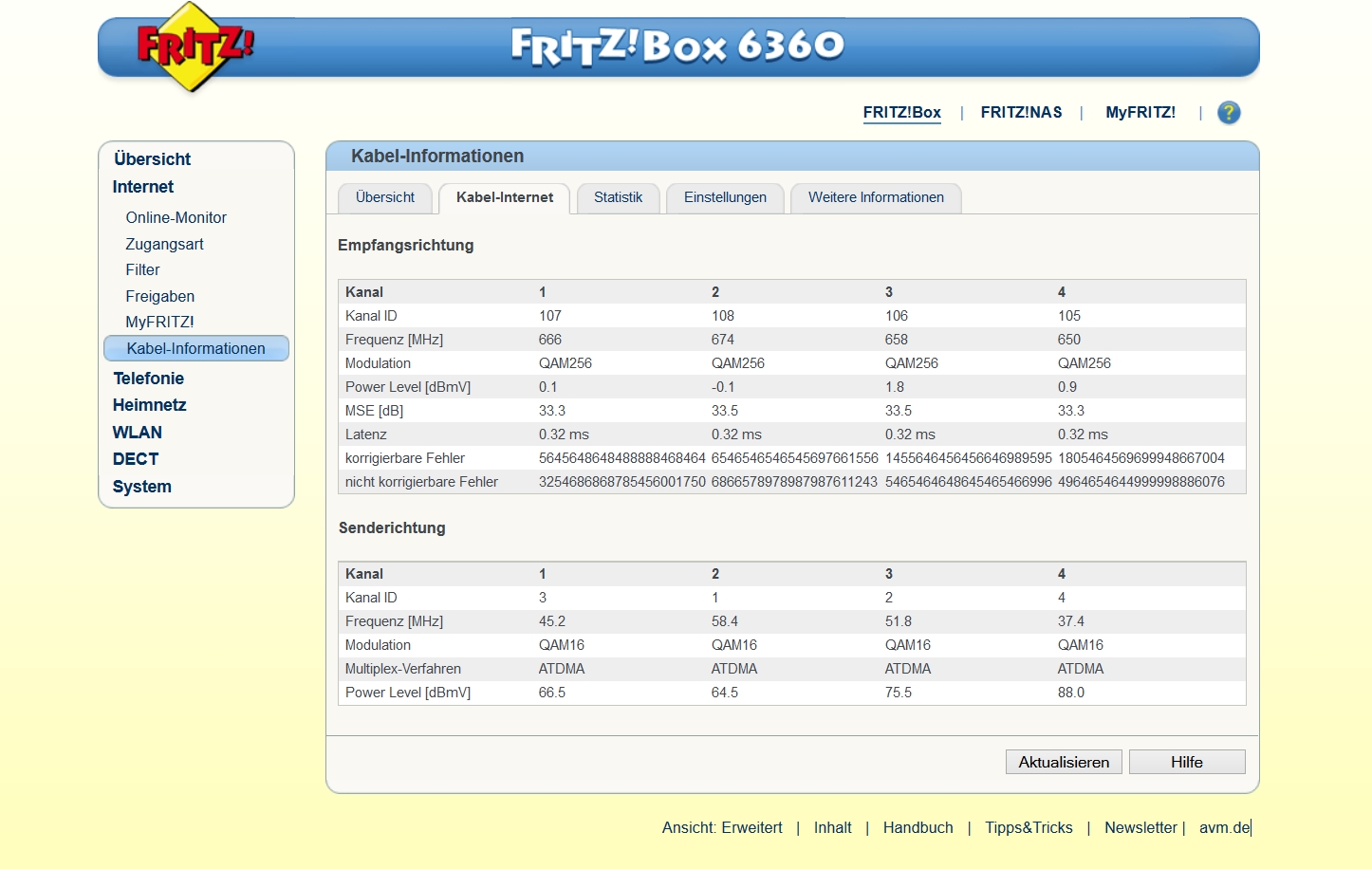The image size is (1372, 869).
Task: Open the avm.de footer link
Action: pos(1224,827)
